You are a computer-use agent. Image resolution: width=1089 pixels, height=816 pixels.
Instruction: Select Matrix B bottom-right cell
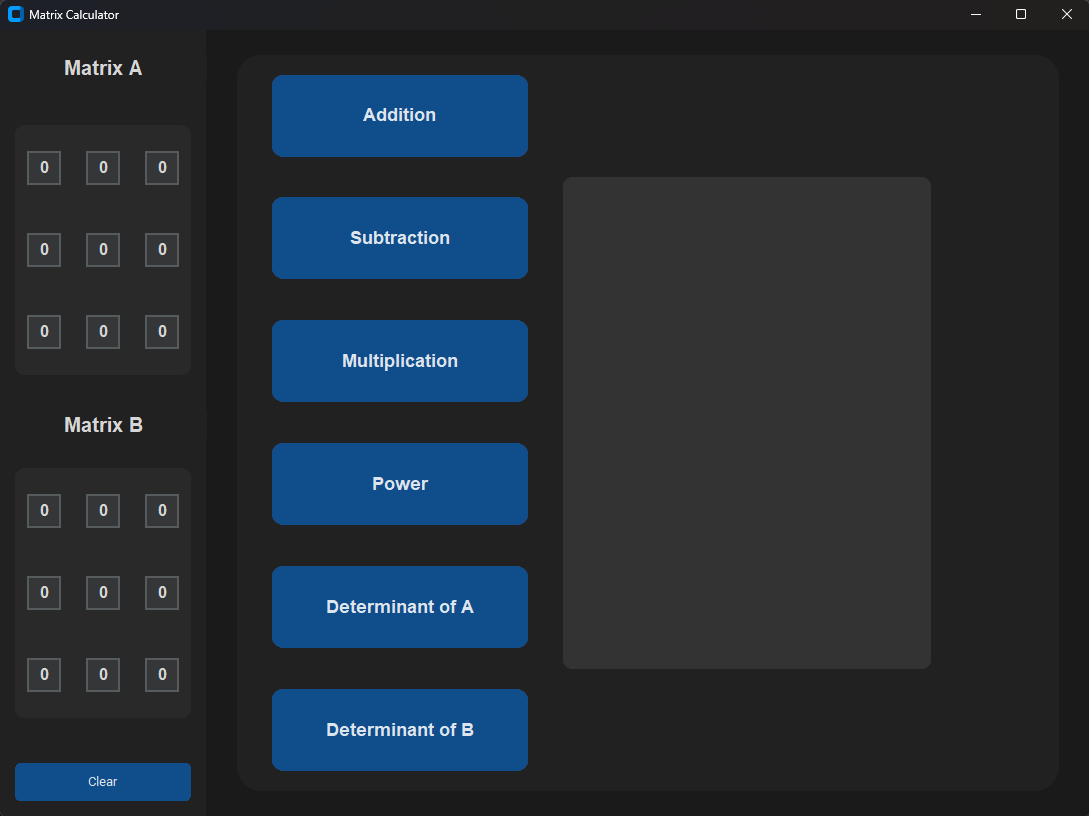161,674
